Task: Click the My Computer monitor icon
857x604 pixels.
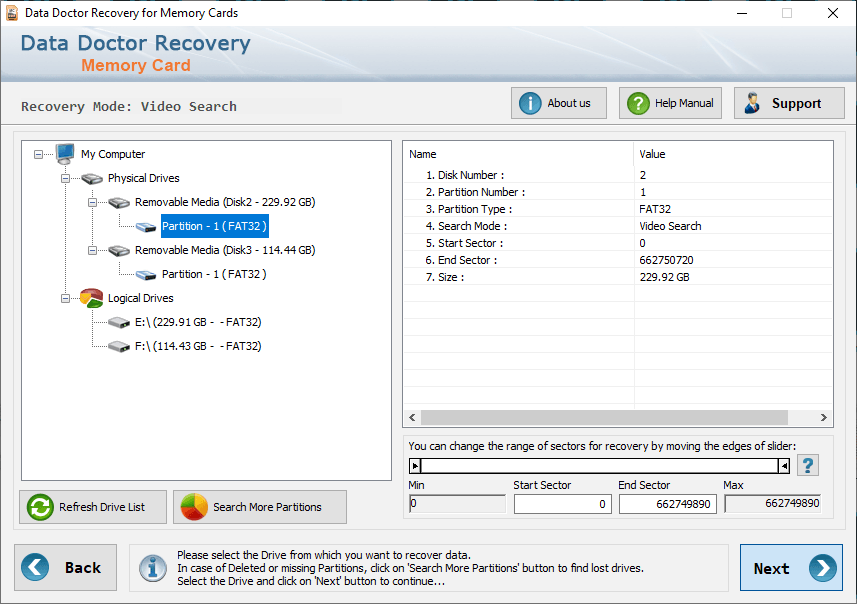Action: pyautogui.click(x=65, y=154)
